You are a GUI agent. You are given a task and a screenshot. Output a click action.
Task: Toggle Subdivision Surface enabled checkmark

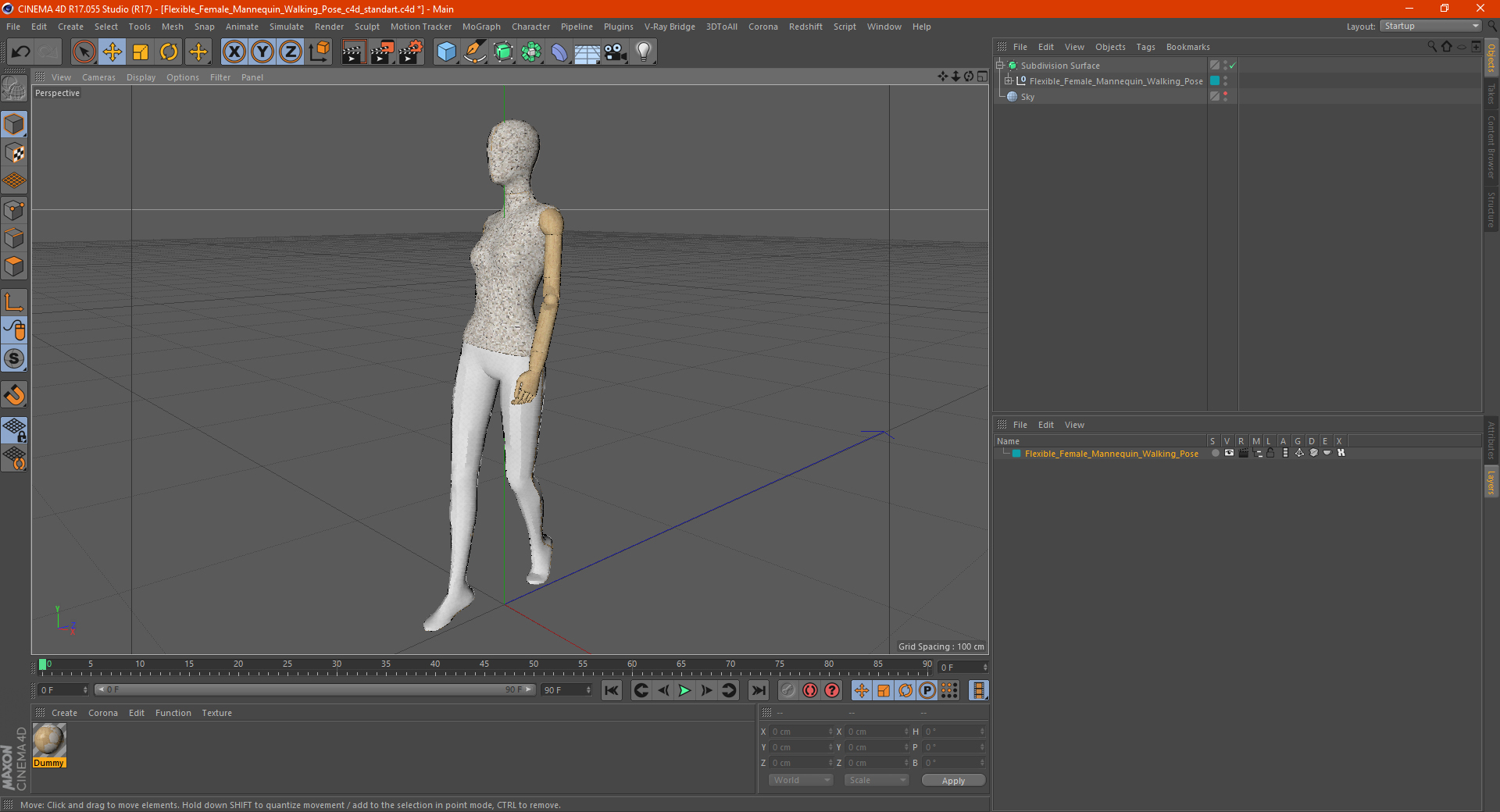(1232, 66)
